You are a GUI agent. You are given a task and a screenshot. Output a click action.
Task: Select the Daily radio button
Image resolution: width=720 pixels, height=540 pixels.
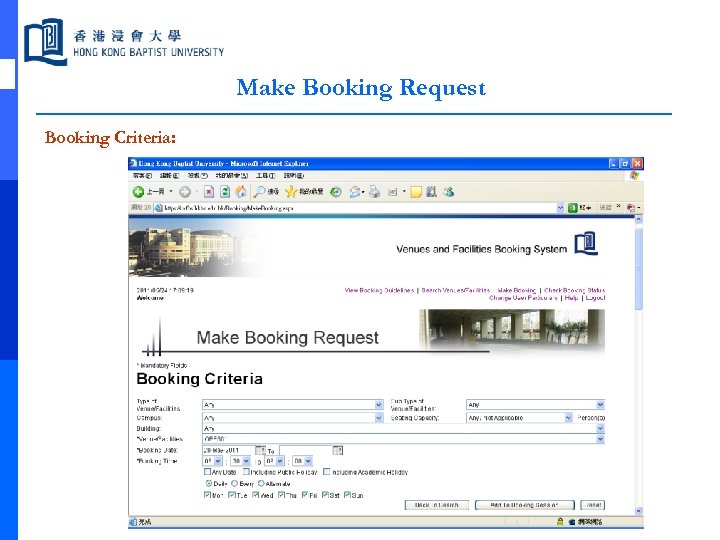pyautogui.click(x=209, y=484)
